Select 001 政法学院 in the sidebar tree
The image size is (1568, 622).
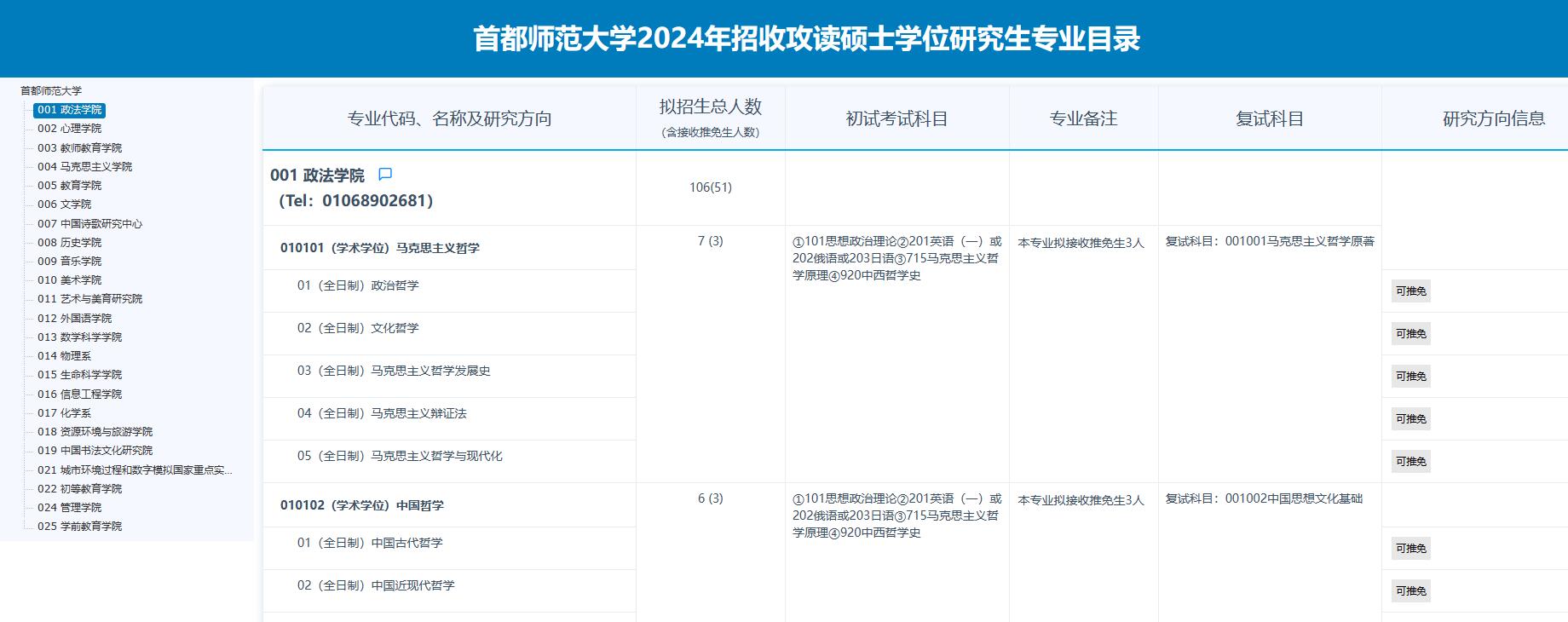pos(69,110)
